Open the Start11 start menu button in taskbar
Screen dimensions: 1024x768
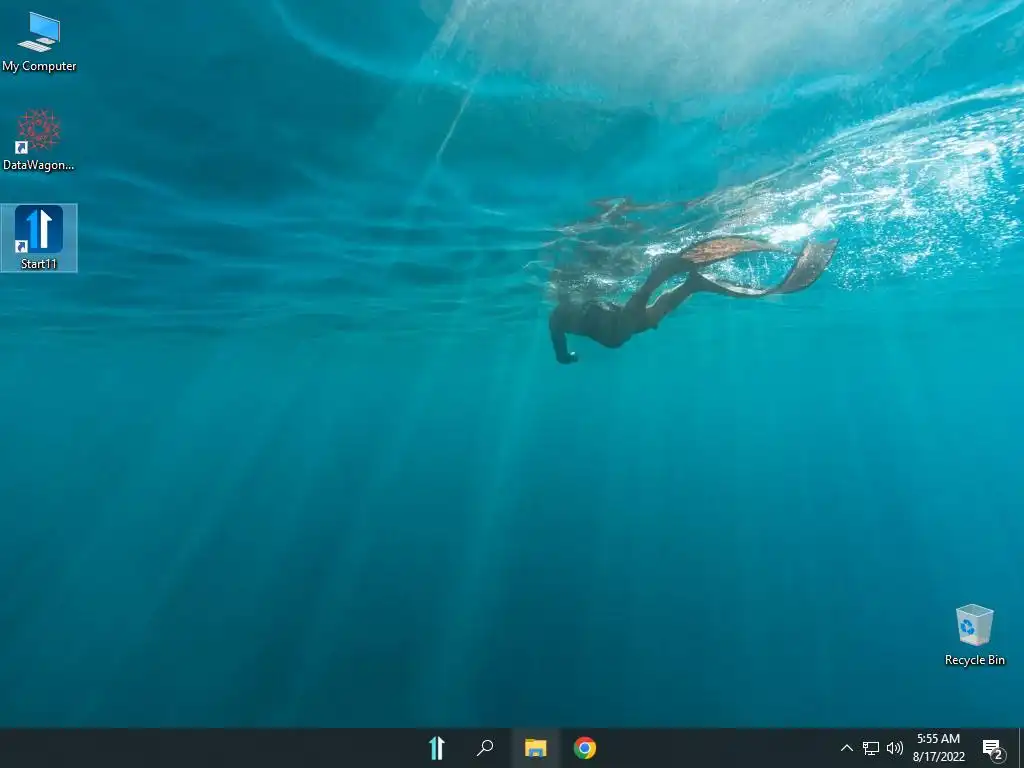tap(437, 748)
